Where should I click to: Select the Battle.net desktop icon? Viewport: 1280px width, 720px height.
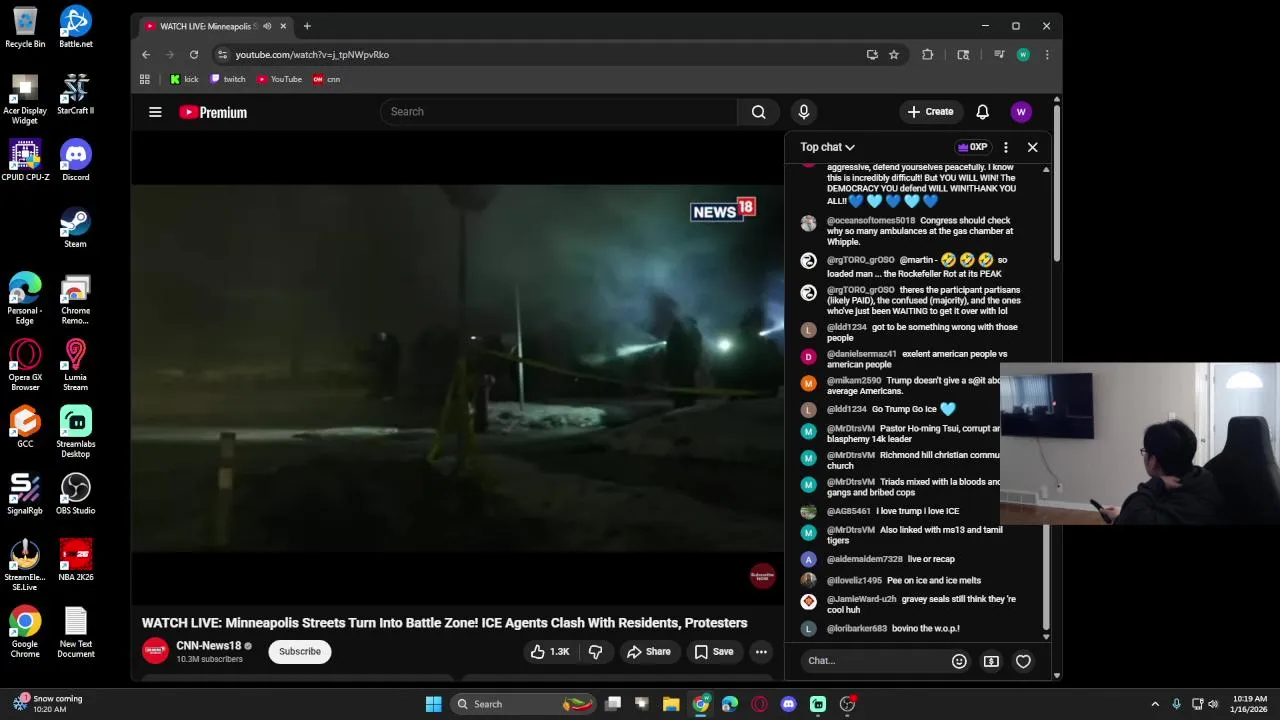pyautogui.click(x=76, y=27)
